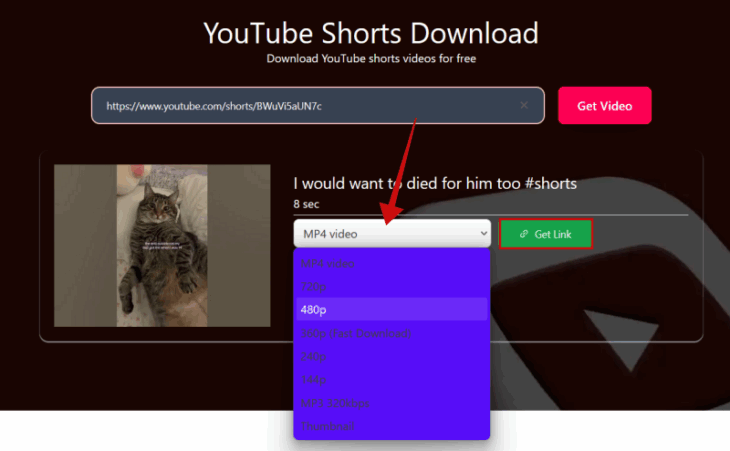Click the video title 'I would want to died for him too #shorts'

435,183
